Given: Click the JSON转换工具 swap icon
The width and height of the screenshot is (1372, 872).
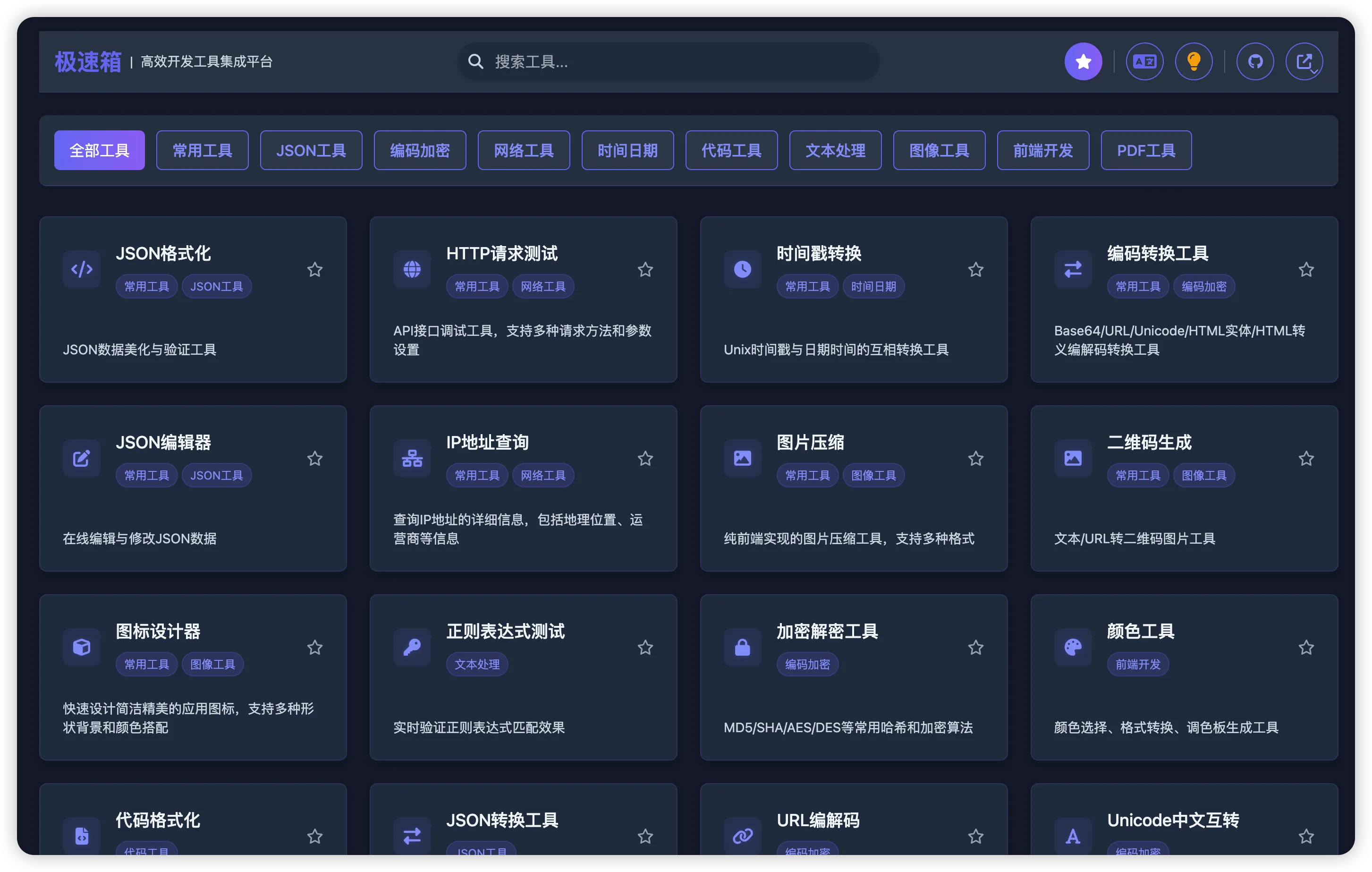Looking at the screenshot, I should pyautogui.click(x=412, y=836).
